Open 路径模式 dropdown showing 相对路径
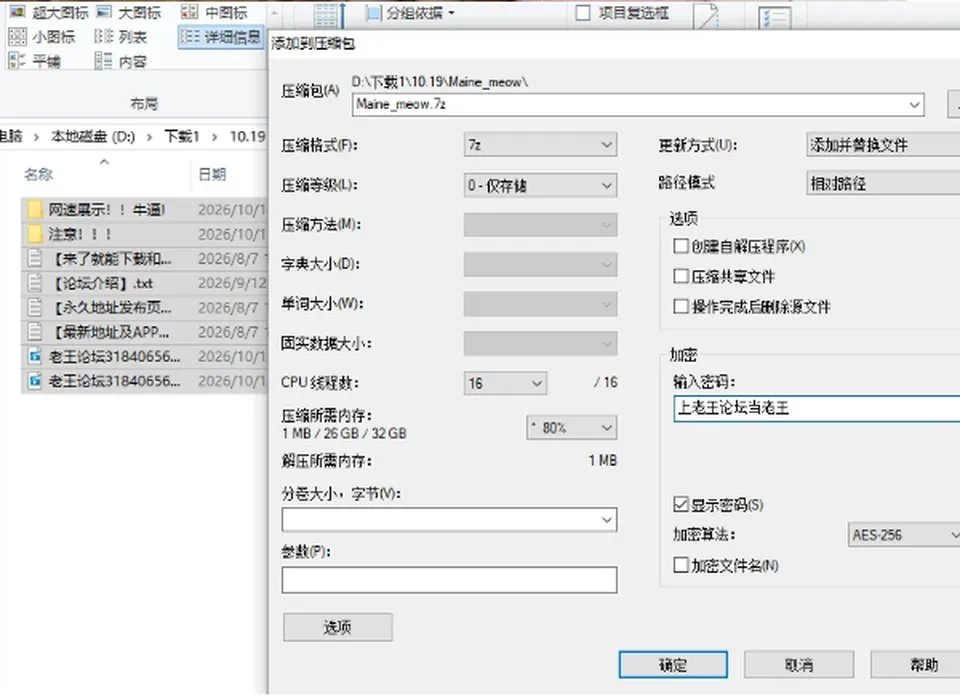The height and width of the screenshot is (696, 960). coord(883,183)
